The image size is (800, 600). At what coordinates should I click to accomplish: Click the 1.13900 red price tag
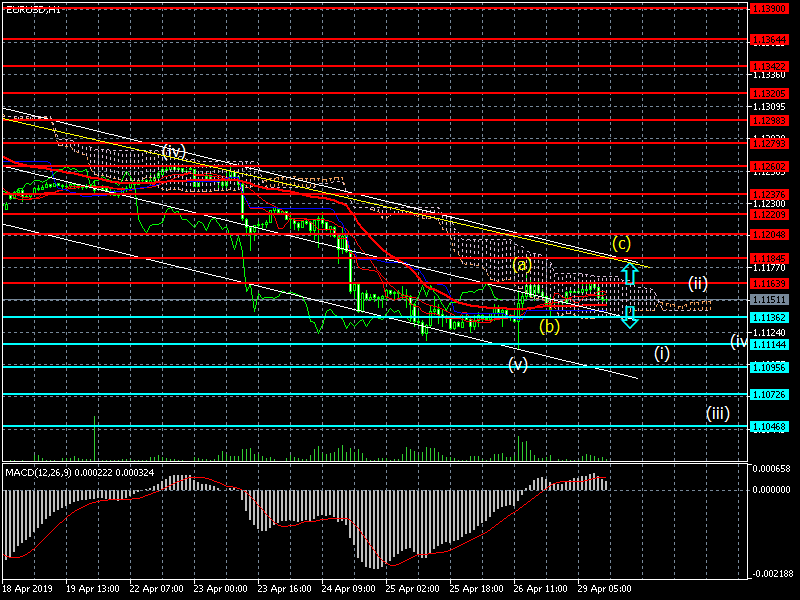tap(768, 9)
